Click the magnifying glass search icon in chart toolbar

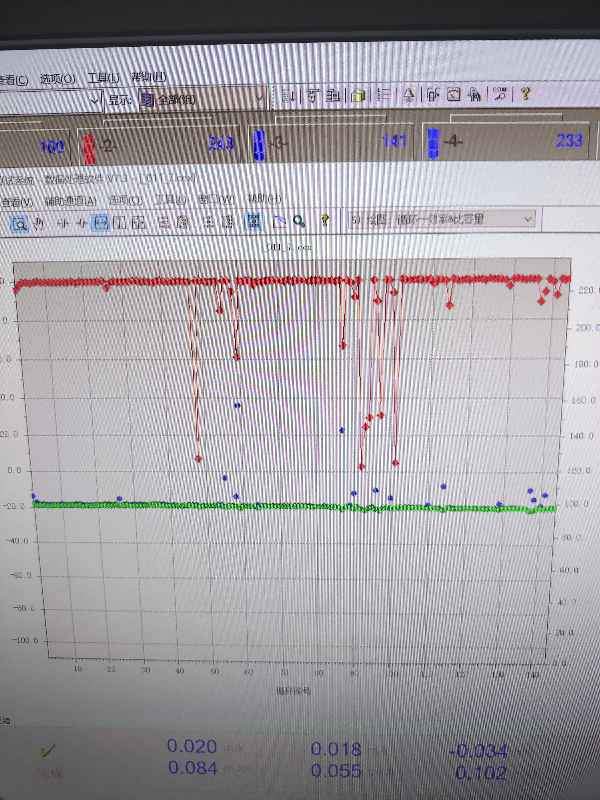click(x=299, y=221)
